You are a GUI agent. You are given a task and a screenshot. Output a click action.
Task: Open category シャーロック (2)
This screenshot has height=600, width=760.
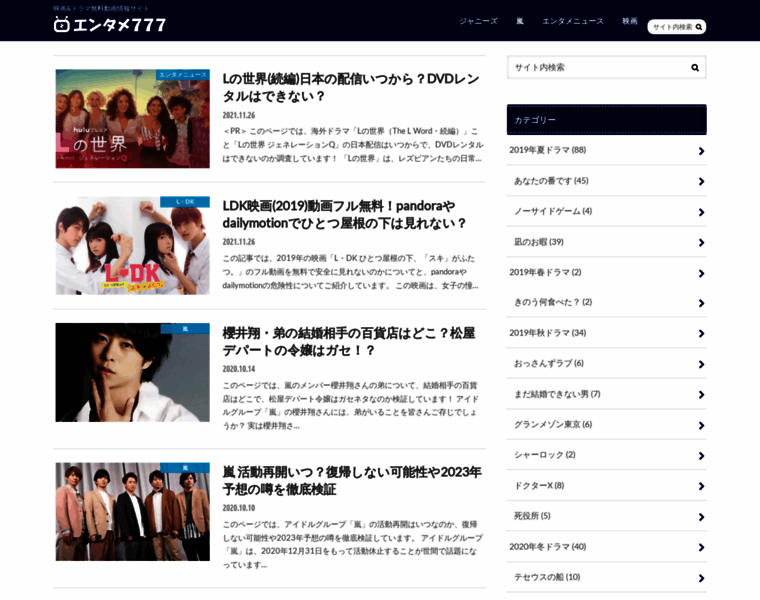545,455
